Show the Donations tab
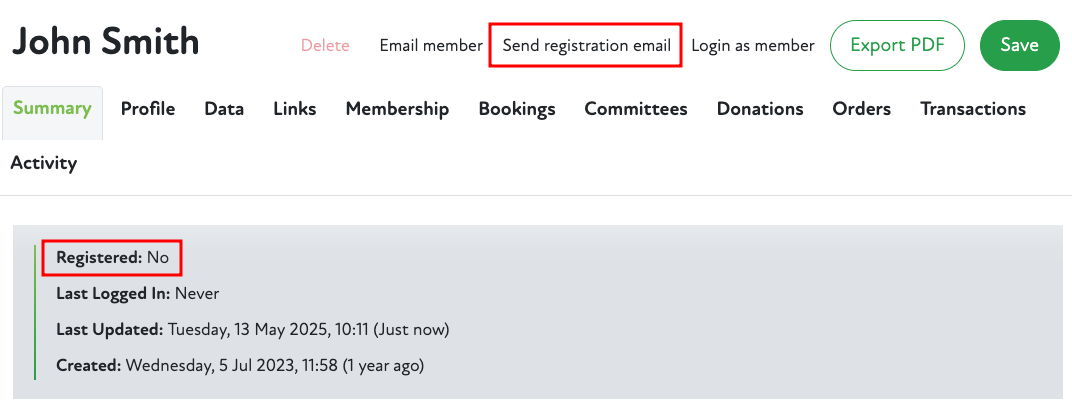Viewport: 1072px width, 410px height. pyautogui.click(x=760, y=109)
